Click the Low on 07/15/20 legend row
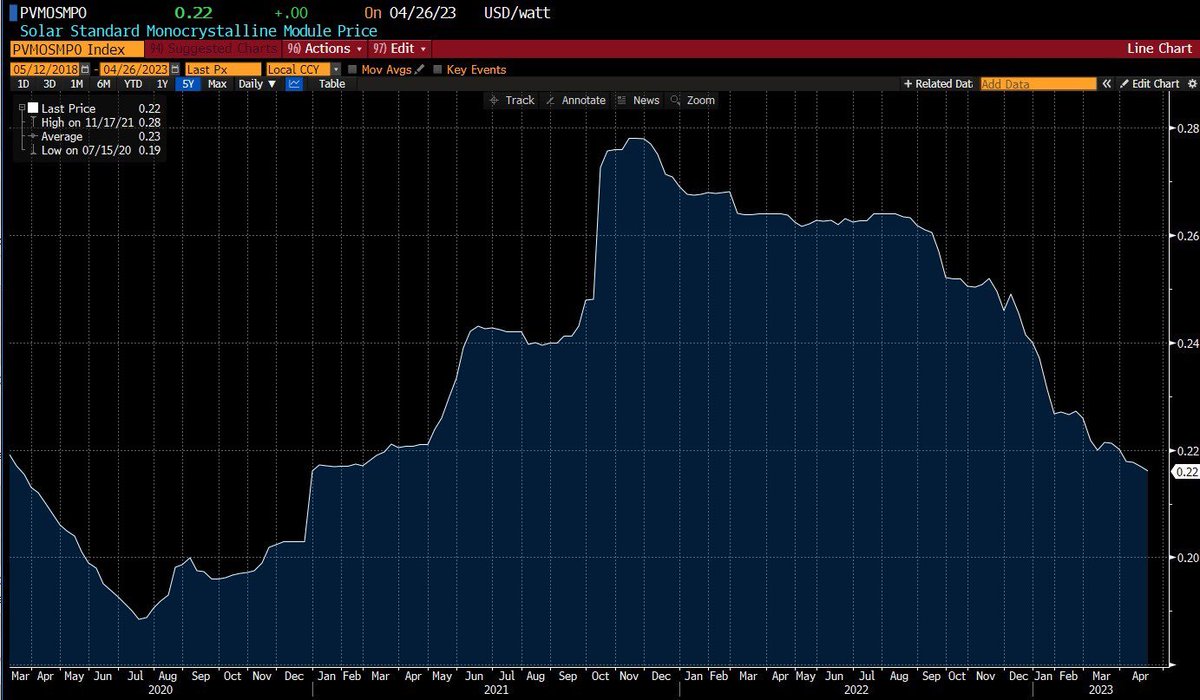1200x700 pixels. pyautogui.click(x=95, y=150)
